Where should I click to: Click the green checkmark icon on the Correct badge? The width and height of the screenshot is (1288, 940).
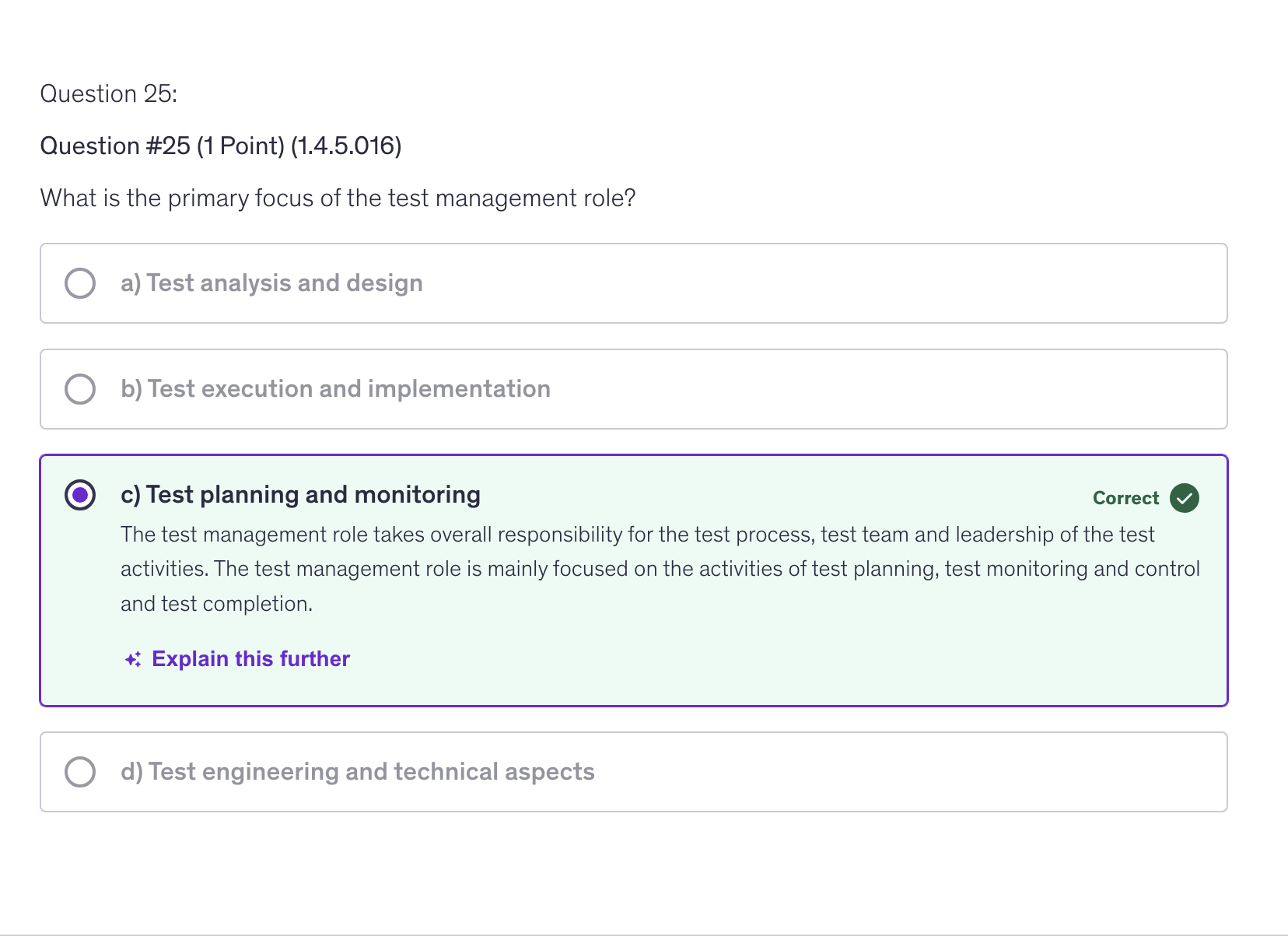(1183, 498)
